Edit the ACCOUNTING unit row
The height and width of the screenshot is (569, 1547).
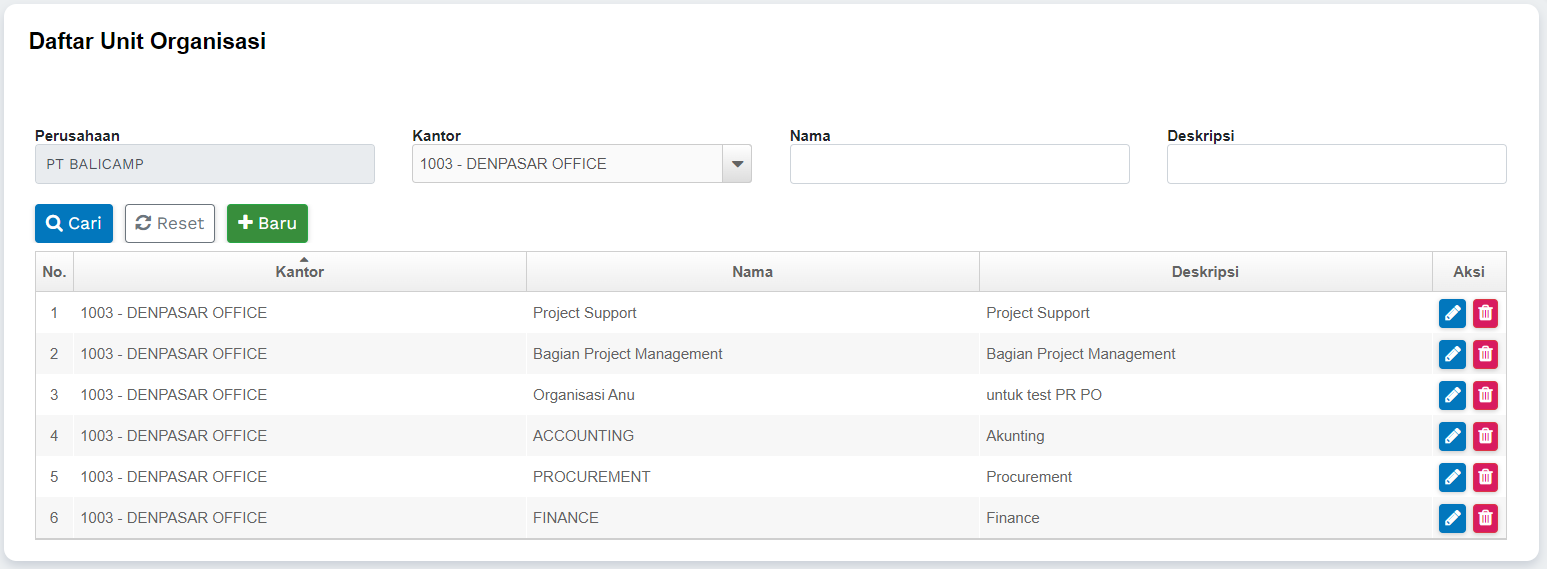[1452, 436]
